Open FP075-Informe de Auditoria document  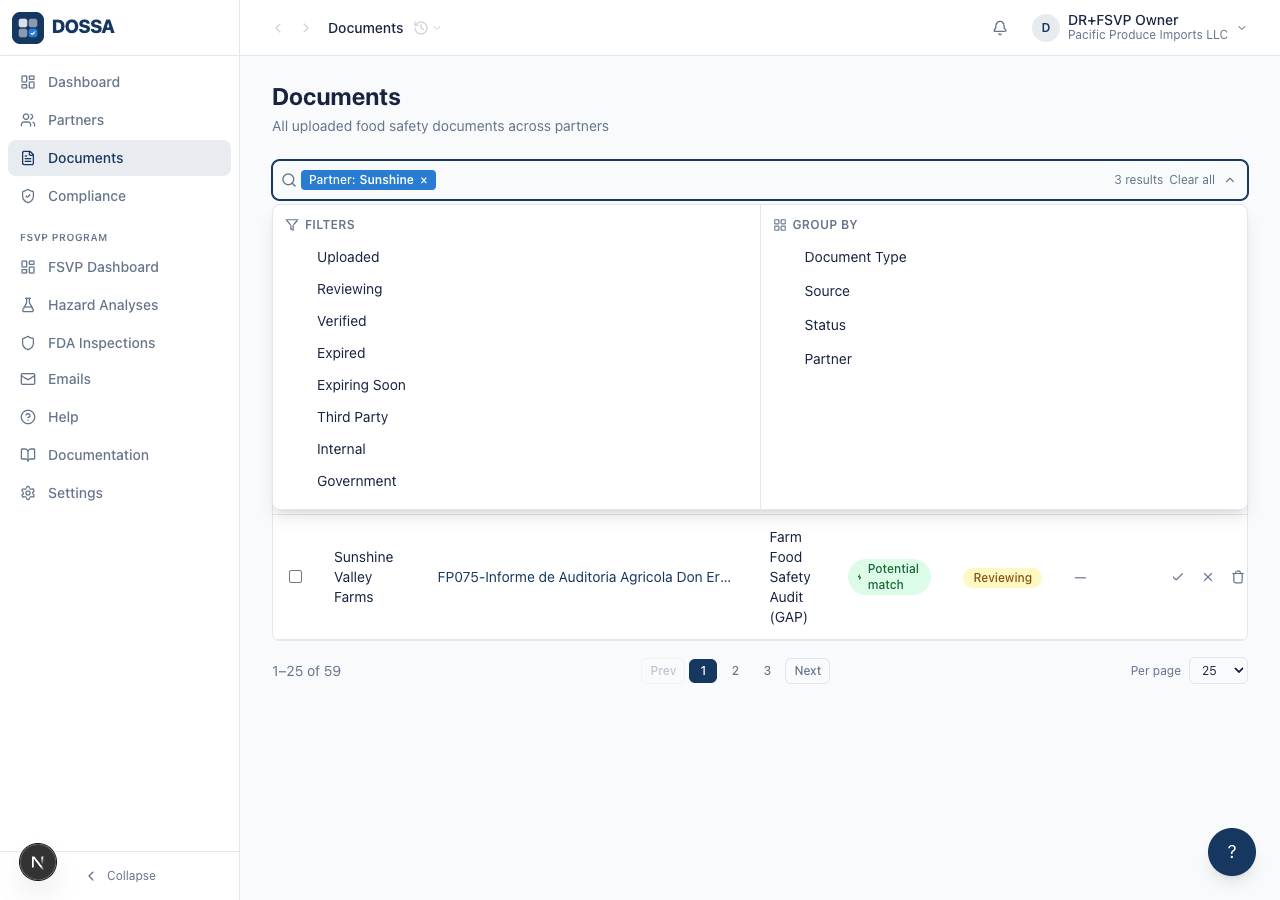tap(584, 577)
